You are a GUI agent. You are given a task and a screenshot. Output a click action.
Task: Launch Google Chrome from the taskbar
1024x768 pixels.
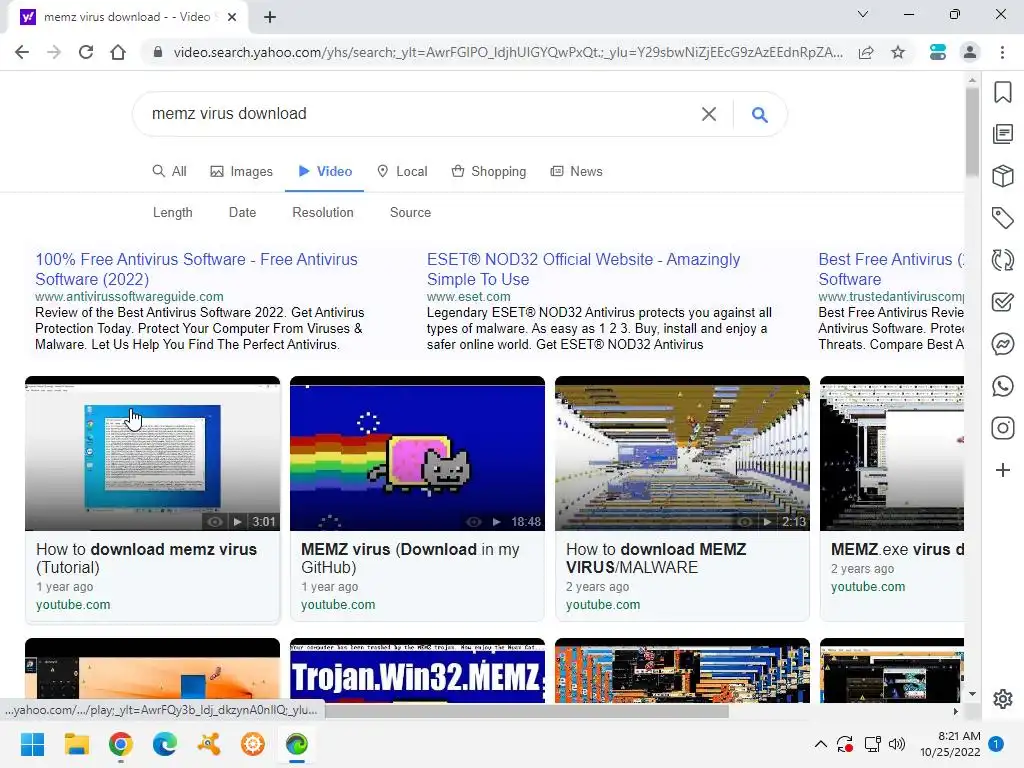(121, 744)
